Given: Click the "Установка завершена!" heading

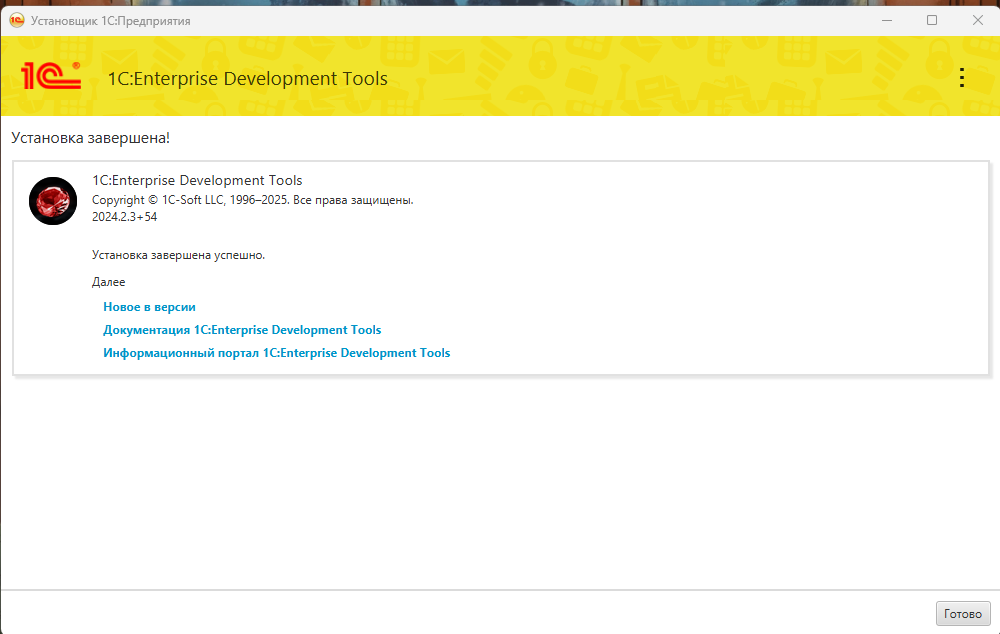Looking at the screenshot, I should (91, 138).
